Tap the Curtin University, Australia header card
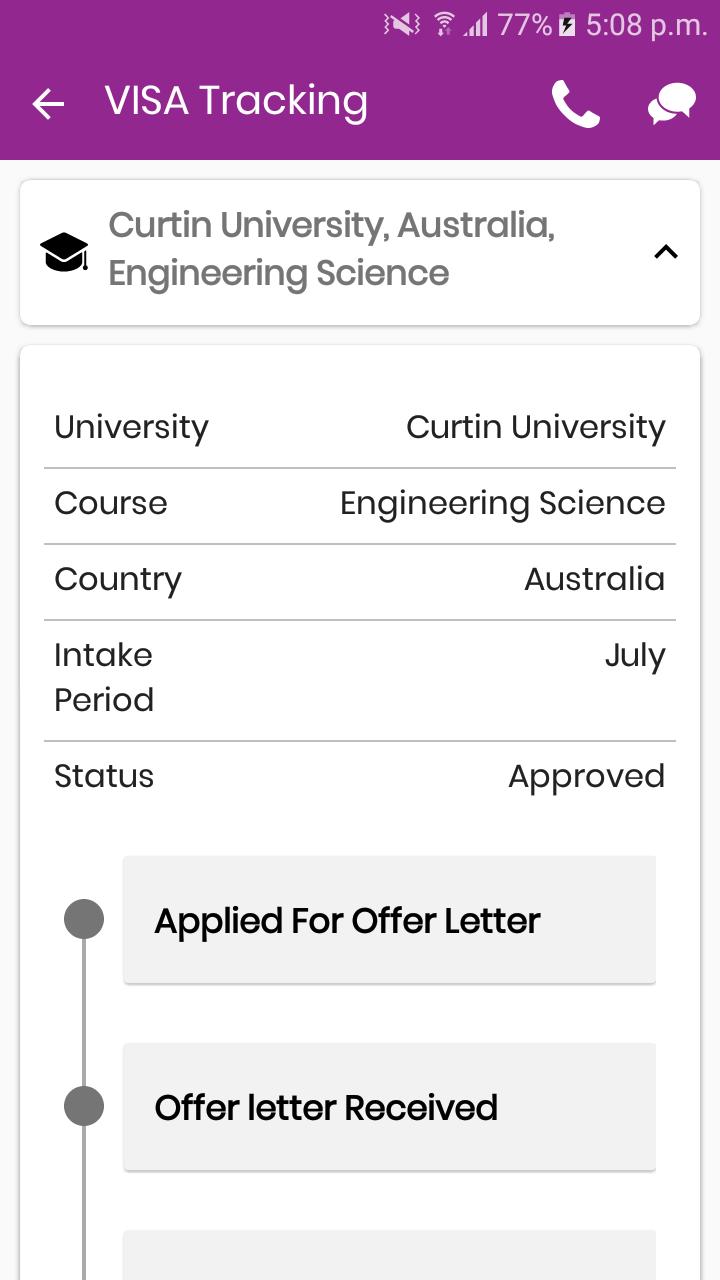This screenshot has width=720, height=1280. click(x=360, y=252)
